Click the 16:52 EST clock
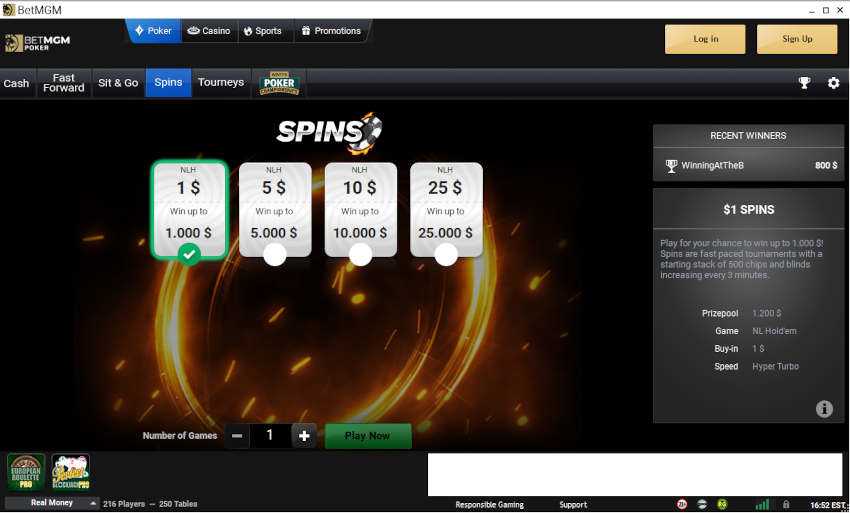 (x=828, y=505)
